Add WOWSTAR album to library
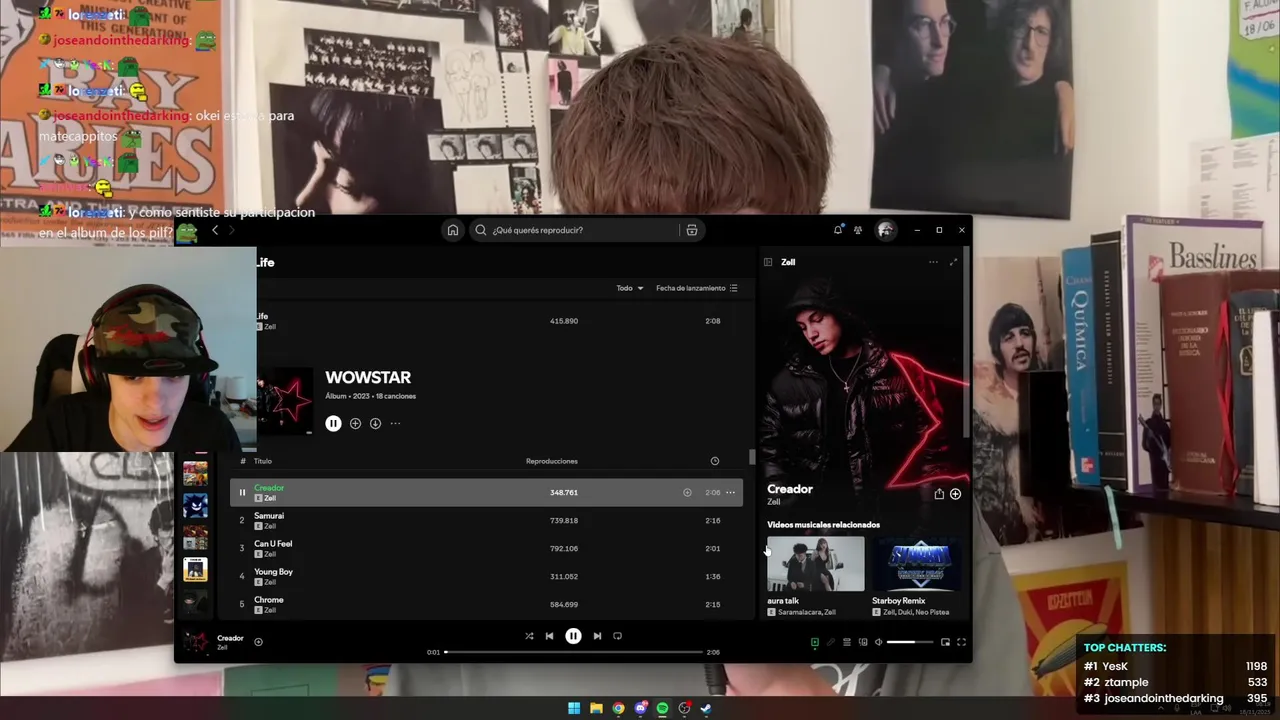Viewport: 1280px width, 720px height. [355, 423]
